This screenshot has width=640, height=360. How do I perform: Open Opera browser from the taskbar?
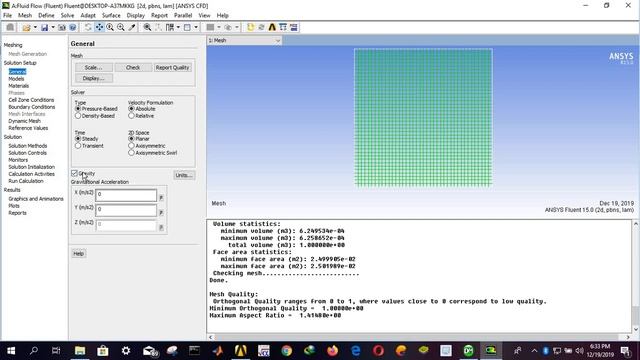coord(378,350)
